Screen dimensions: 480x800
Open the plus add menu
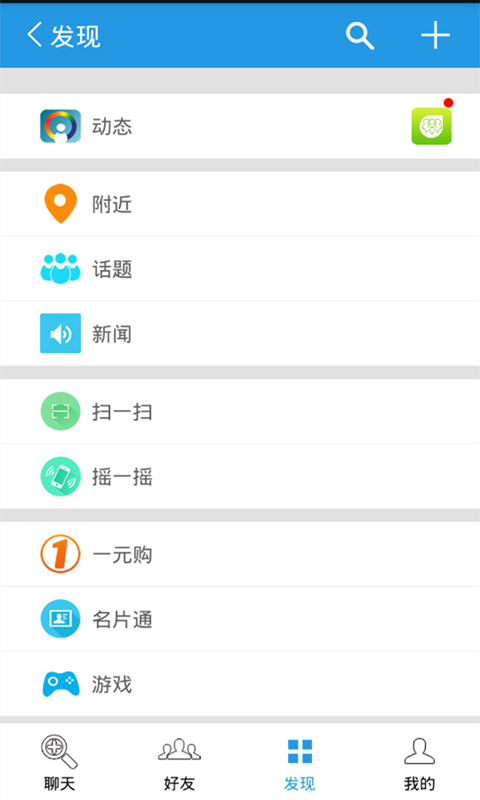click(x=435, y=36)
